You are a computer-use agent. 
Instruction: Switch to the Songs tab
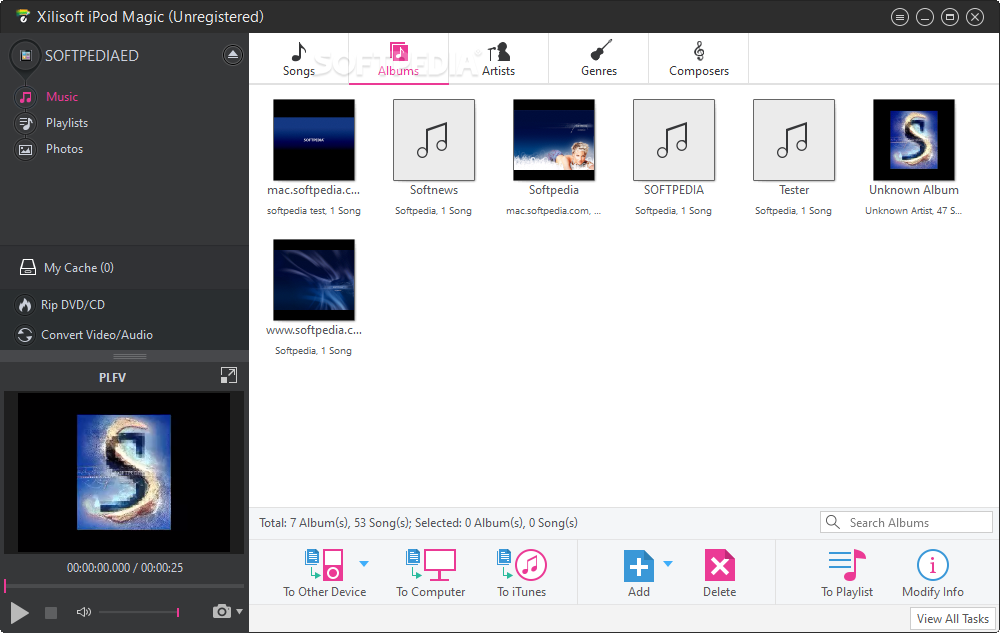tap(298, 59)
